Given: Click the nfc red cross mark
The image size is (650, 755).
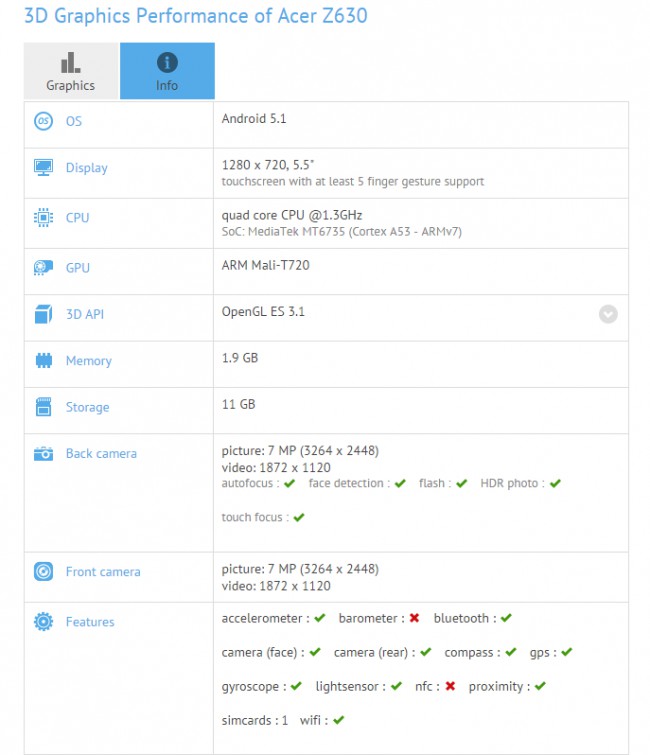Looking at the screenshot, I should pyautogui.click(x=450, y=686).
